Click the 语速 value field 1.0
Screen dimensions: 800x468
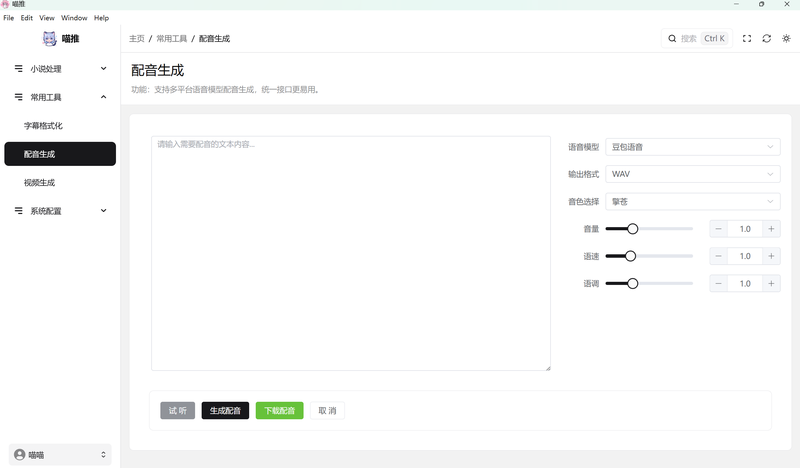point(745,256)
